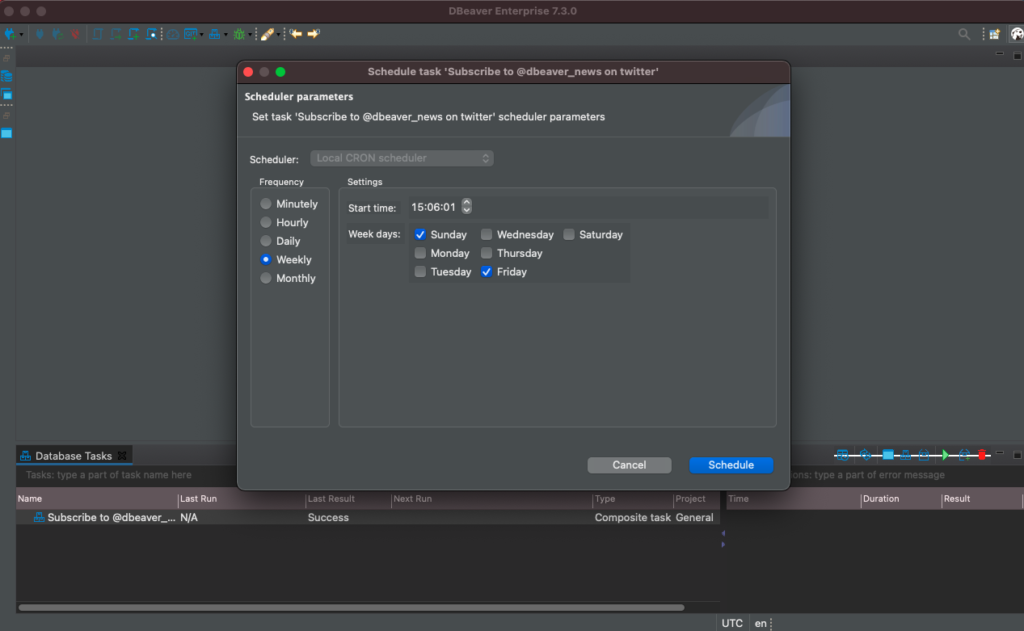The image size is (1024, 631).
Task: Check the Thursday checkbox
Action: pos(487,253)
